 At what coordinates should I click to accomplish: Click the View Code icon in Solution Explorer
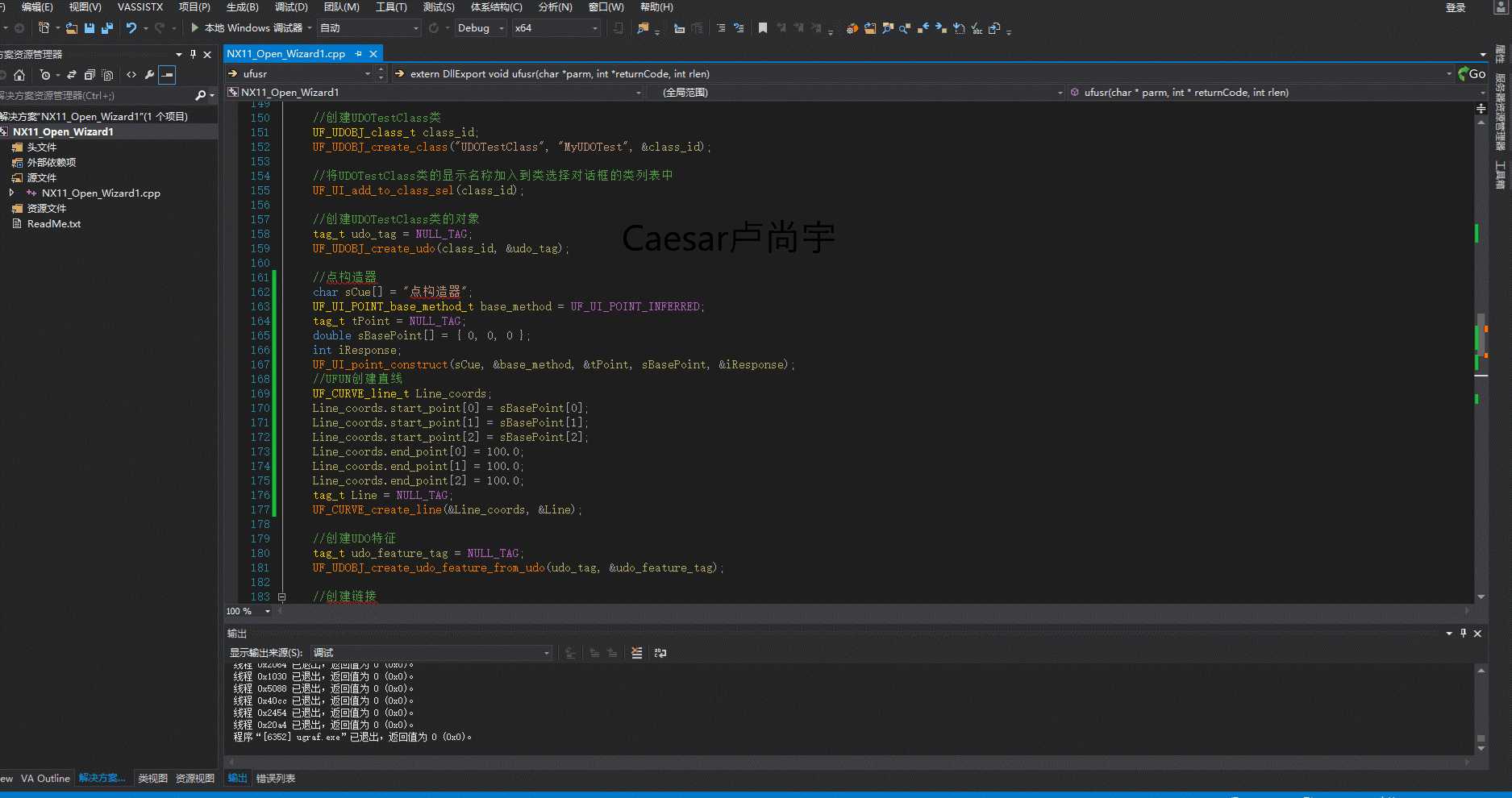coord(131,75)
